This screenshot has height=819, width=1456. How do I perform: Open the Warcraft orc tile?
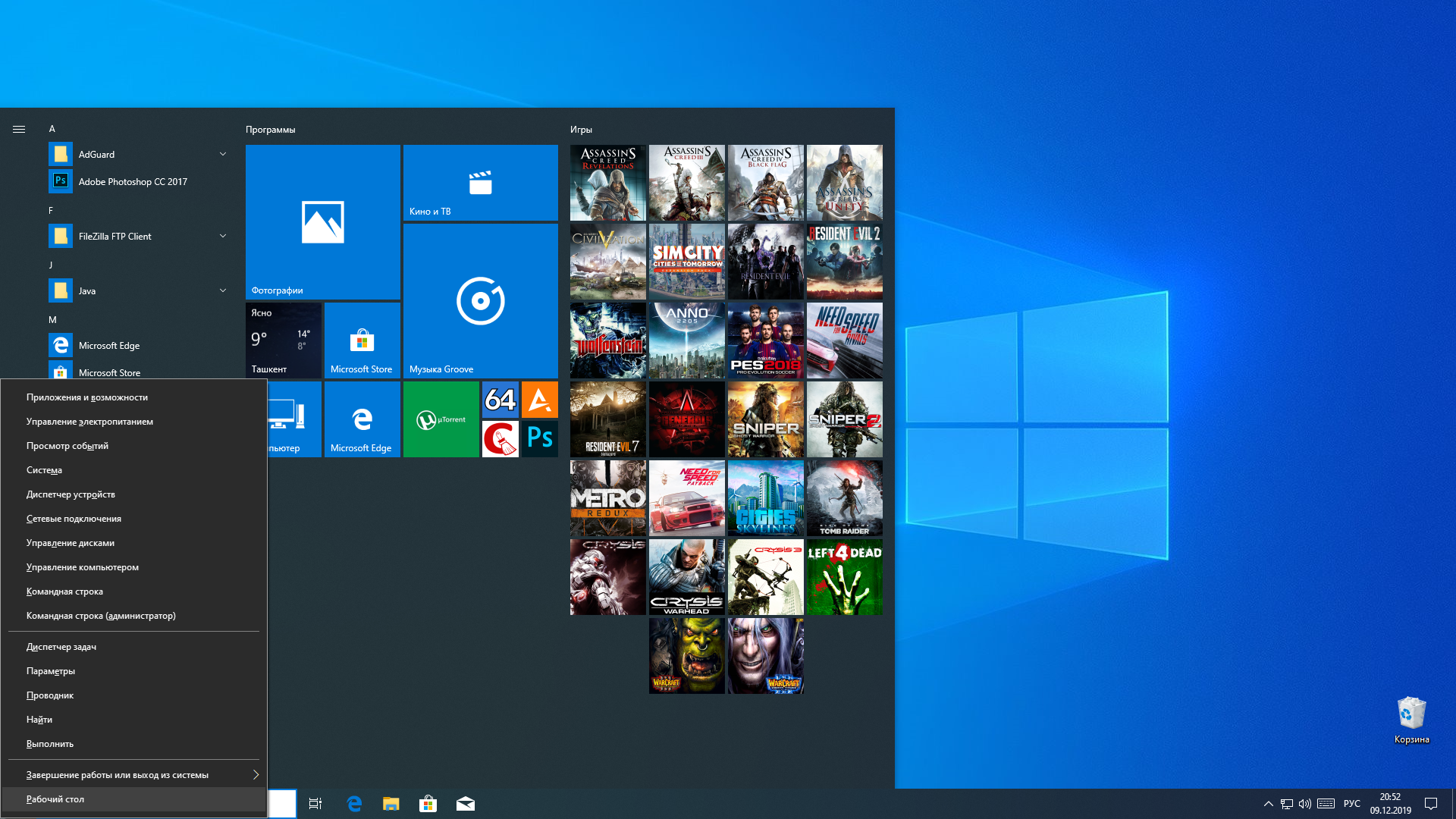click(x=687, y=656)
